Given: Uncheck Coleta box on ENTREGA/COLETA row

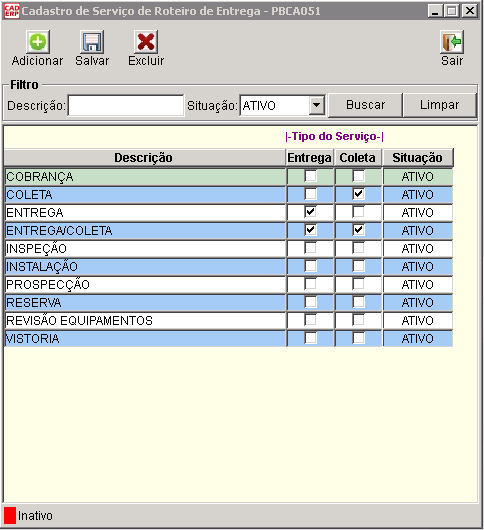Looking at the screenshot, I should pyautogui.click(x=358, y=230).
